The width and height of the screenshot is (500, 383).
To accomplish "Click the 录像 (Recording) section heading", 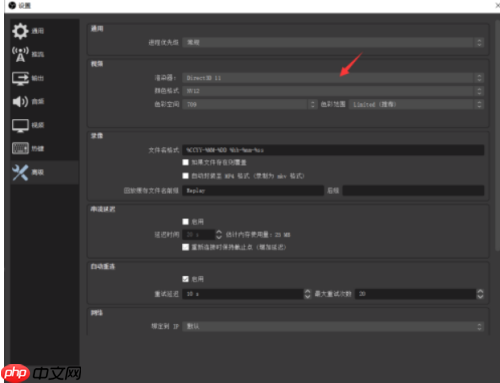I will point(97,136).
